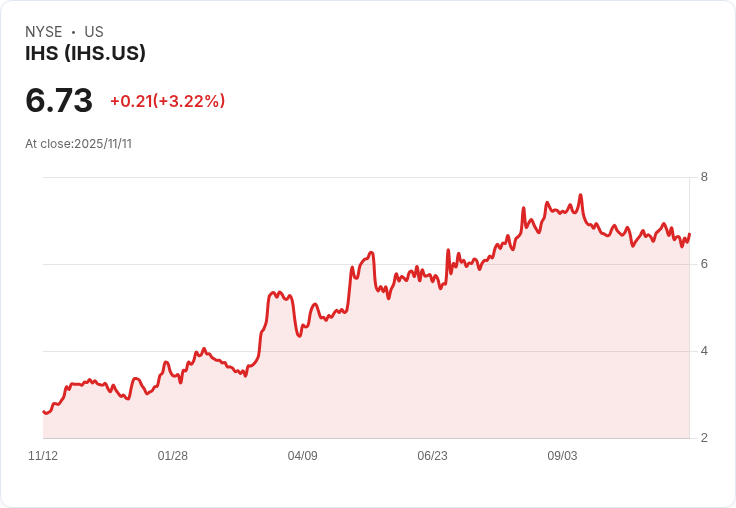The width and height of the screenshot is (736, 508).
Task: Click the 11/12 date axis label
Action: [43, 456]
